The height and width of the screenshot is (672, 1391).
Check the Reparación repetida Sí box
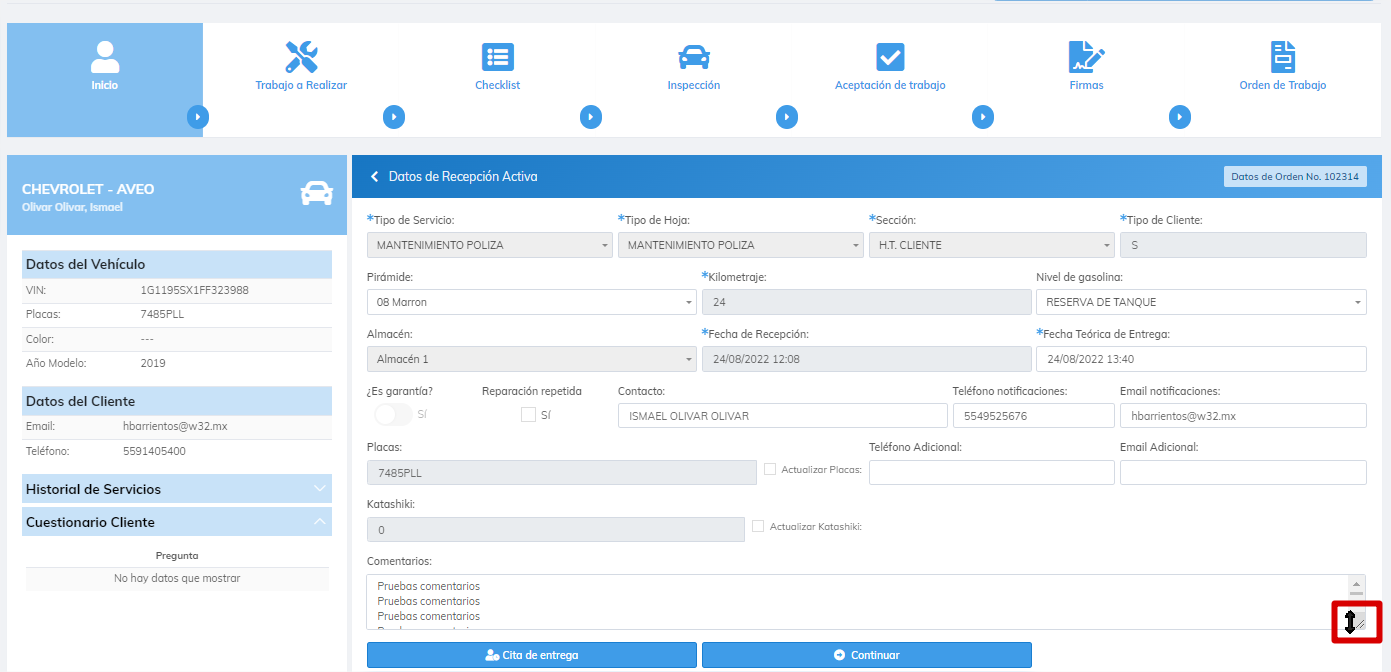pos(528,415)
